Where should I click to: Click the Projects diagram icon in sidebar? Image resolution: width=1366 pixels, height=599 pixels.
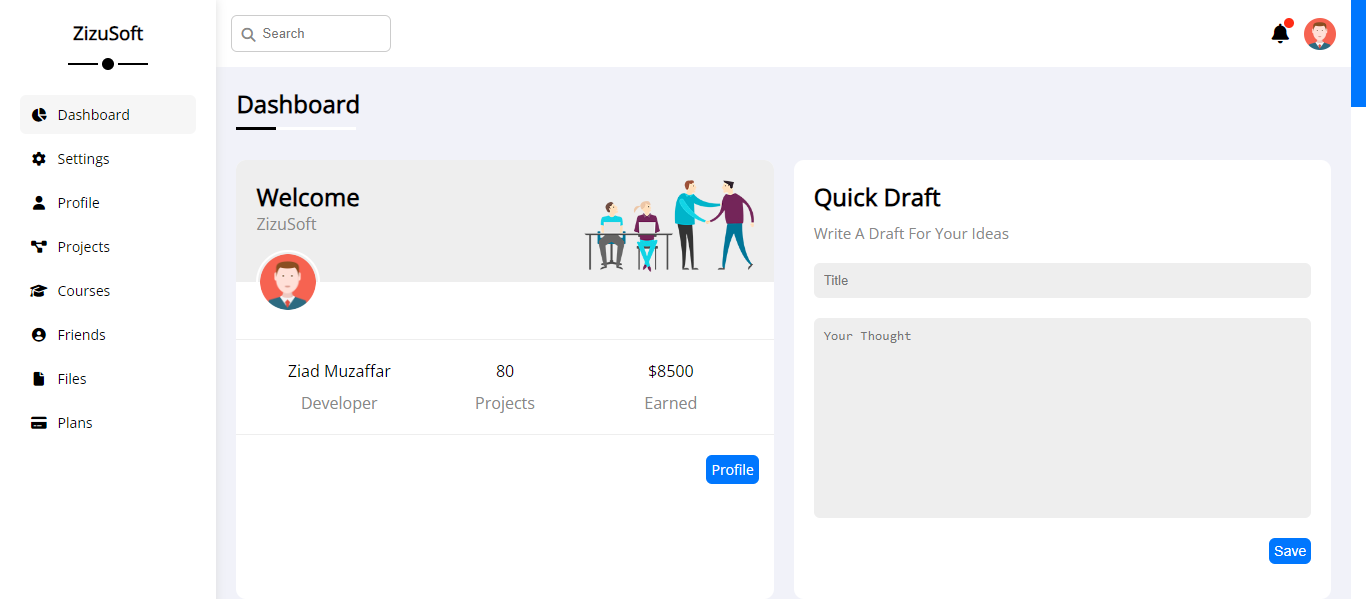39,247
